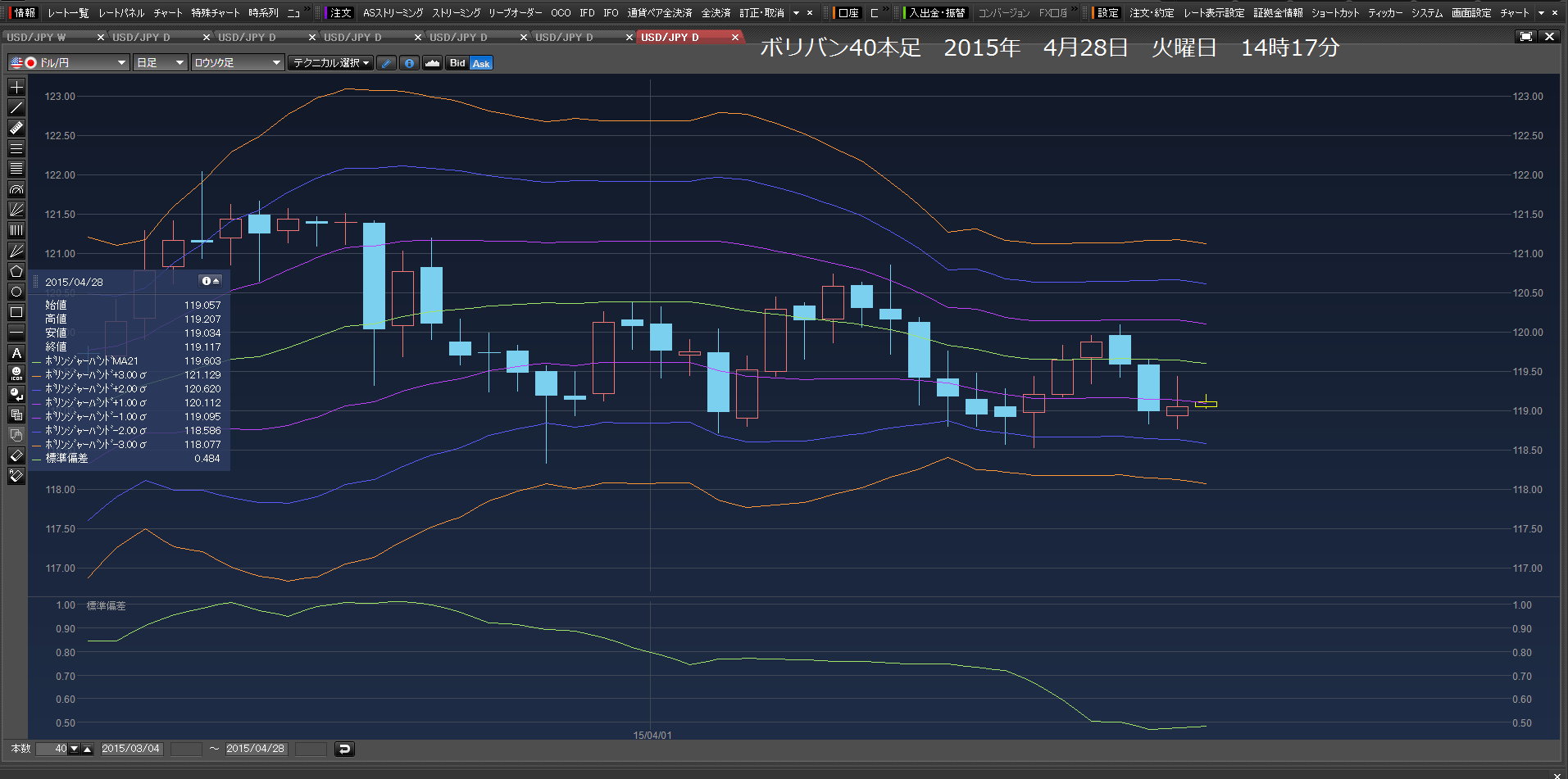Screen dimensions: 1568x779
Task: Switch price display to Bid
Action: (457, 63)
